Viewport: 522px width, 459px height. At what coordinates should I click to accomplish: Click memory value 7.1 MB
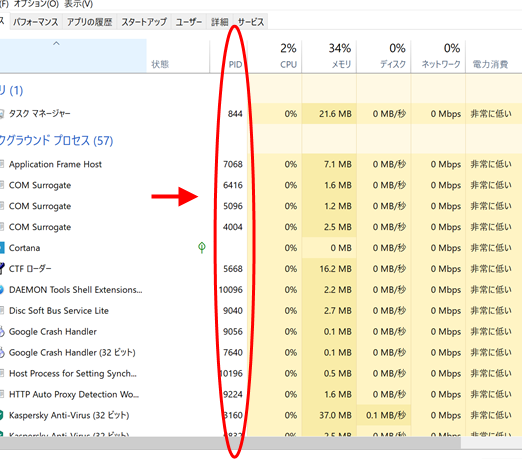337,164
